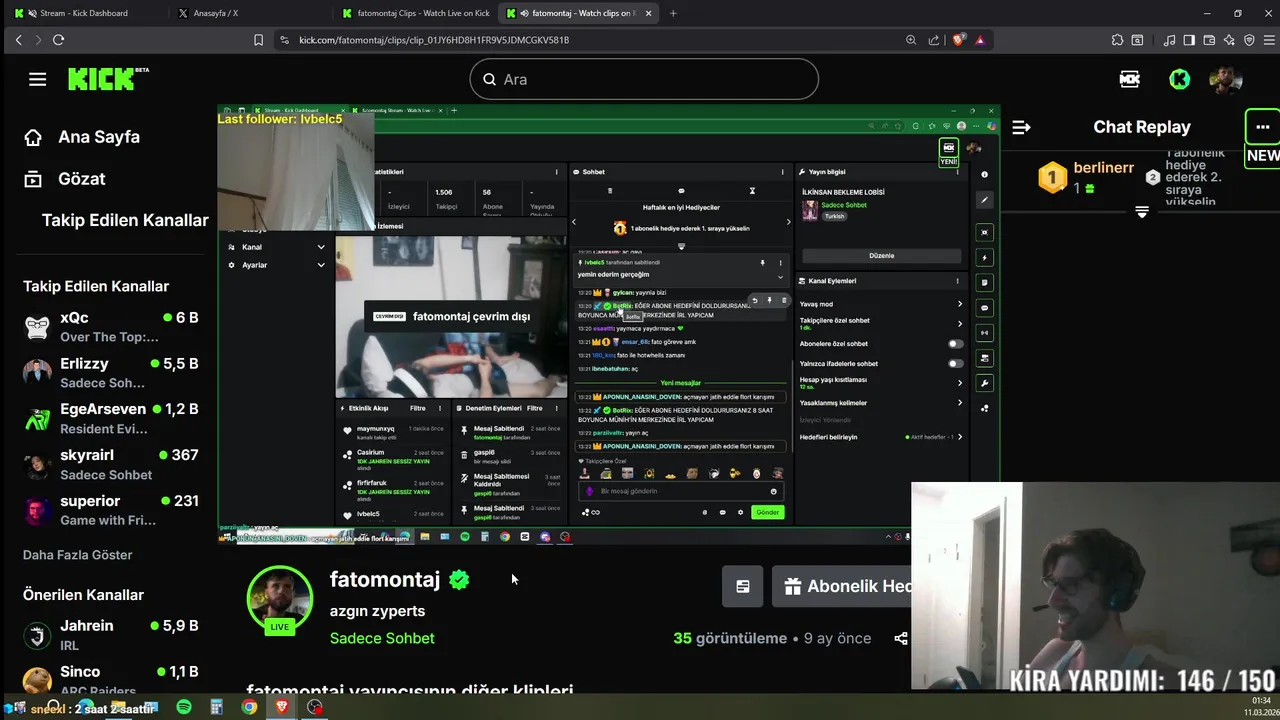Click the address bar share icon
The image size is (1280, 720).
point(934,40)
